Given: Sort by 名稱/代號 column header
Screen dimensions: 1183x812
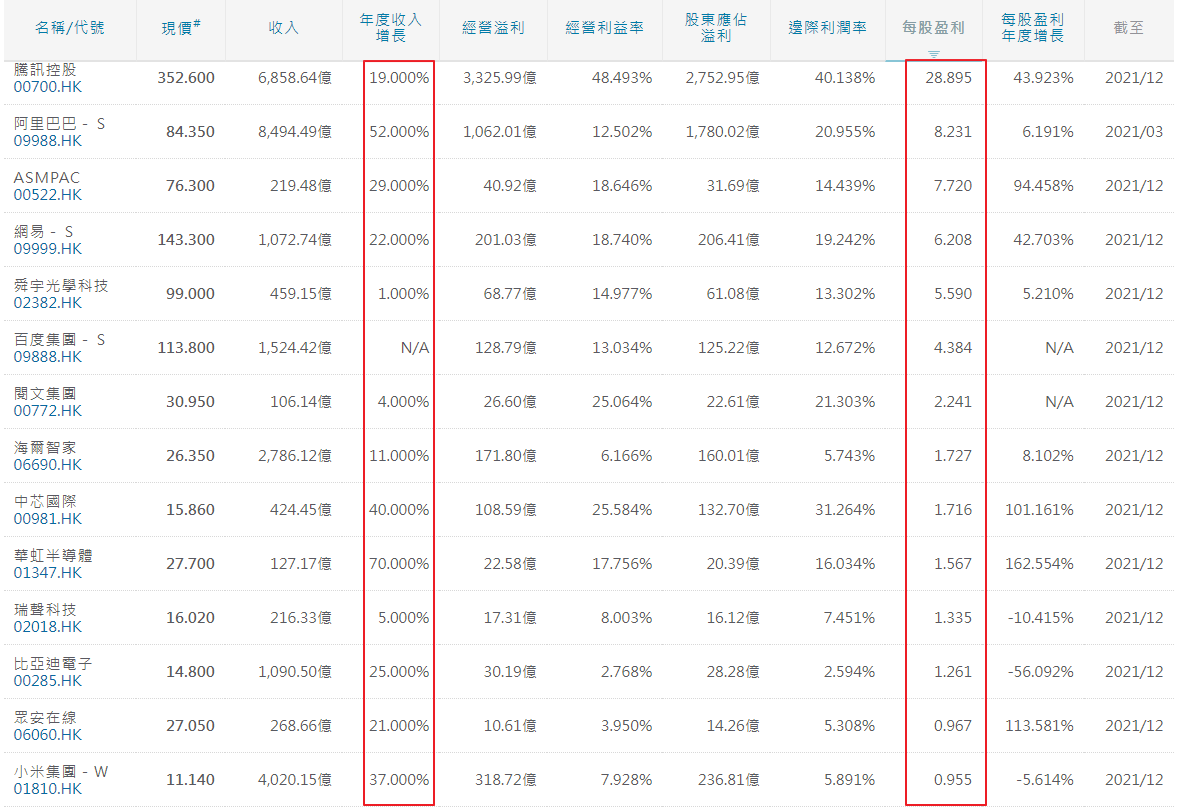Looking at the screenshot, I should [x=69, y=28].
